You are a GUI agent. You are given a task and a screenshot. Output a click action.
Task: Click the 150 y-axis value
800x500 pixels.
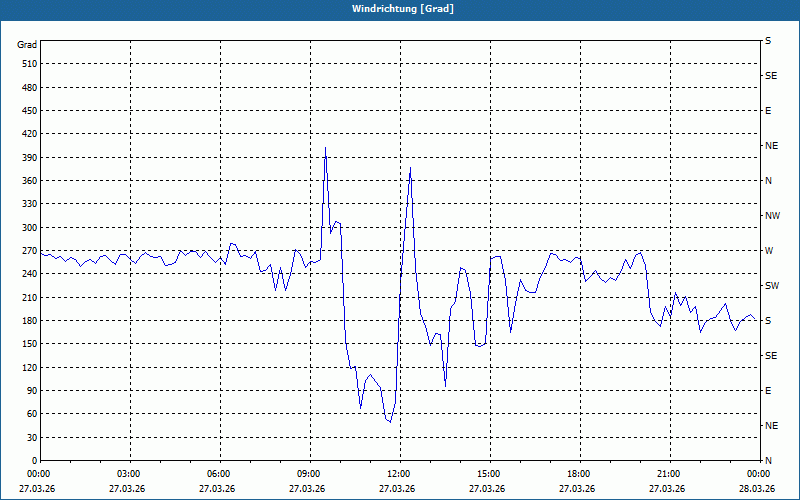point(30,344)
